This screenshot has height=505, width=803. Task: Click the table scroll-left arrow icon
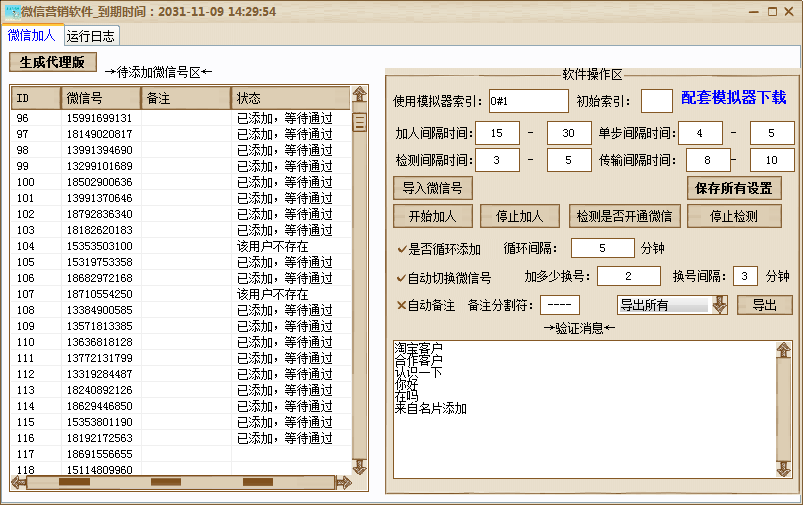pyautogui.click(x=18, y=482)
